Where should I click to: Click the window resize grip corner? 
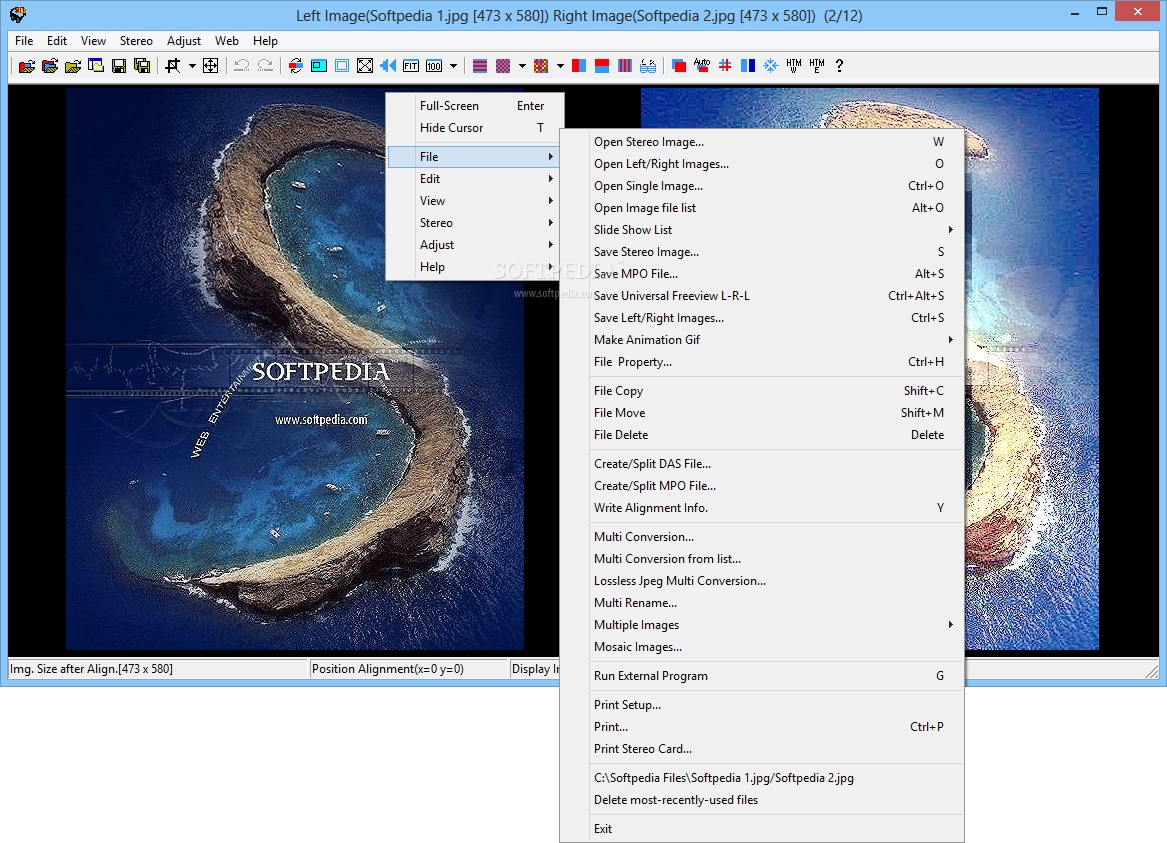pos(1151,671)
